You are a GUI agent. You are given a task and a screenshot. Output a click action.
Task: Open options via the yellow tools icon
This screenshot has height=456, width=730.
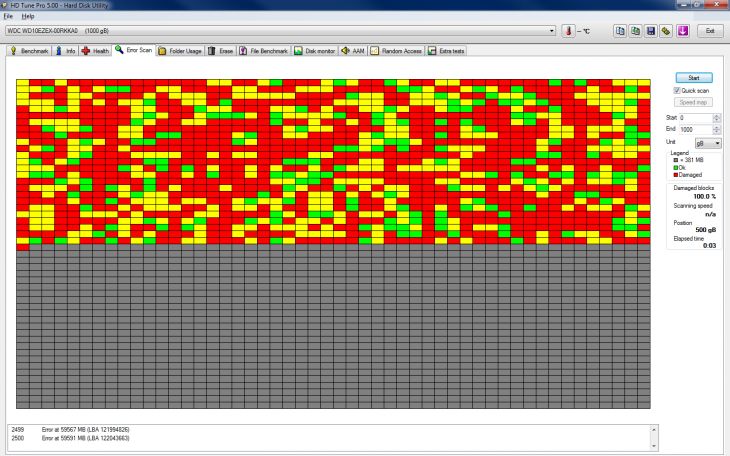tap(666, 31)
